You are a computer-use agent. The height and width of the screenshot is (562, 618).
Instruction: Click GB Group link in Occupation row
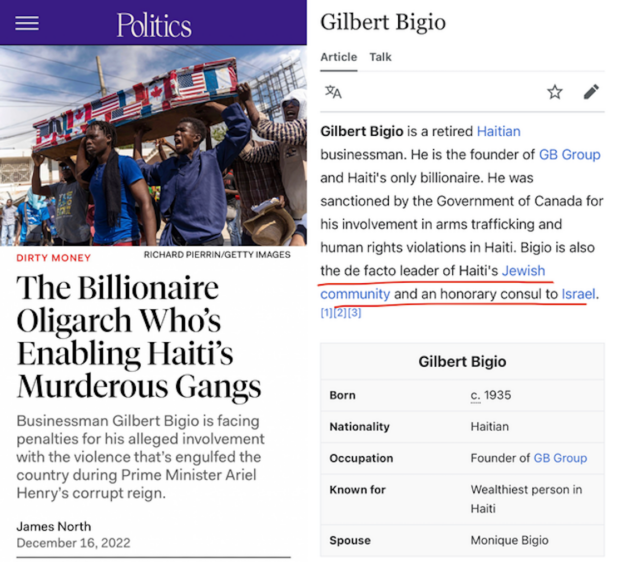[x=560, y=458]
